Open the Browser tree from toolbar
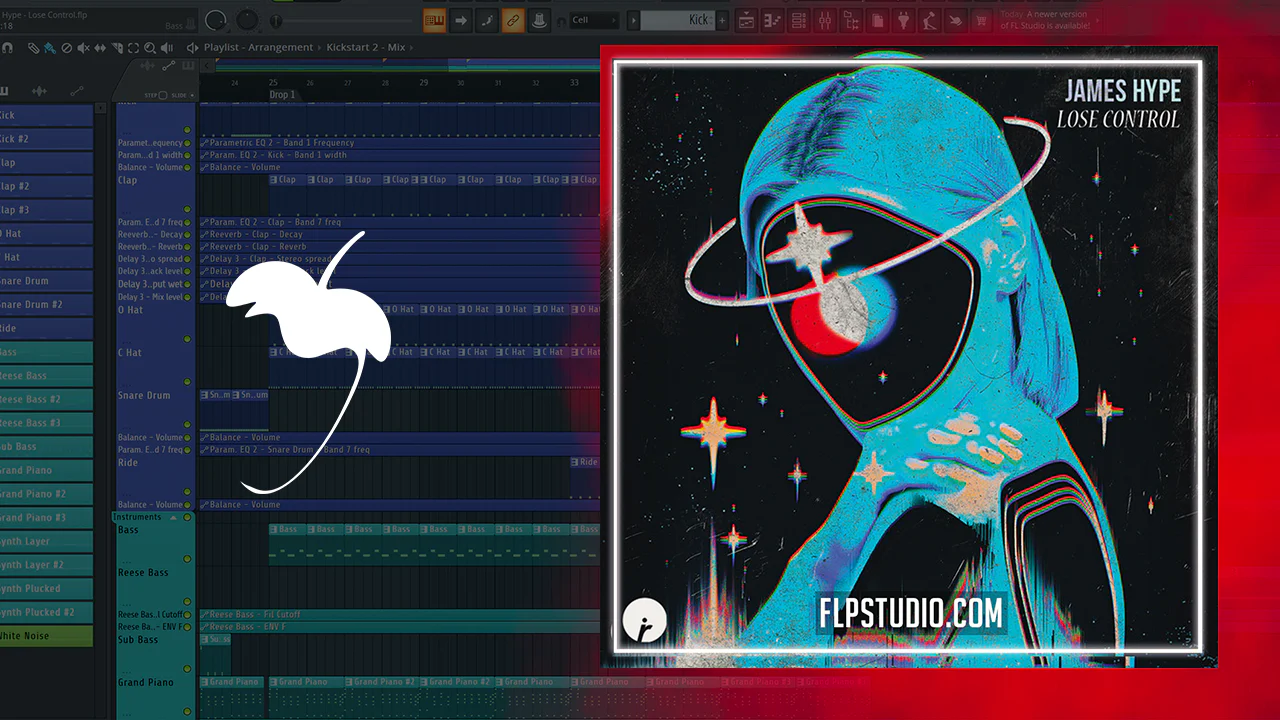 coord(851,20)
